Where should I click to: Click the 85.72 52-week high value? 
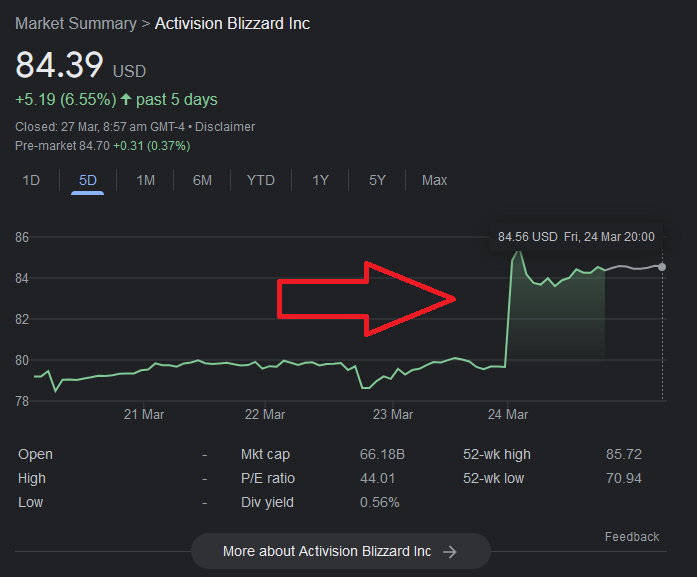pyautogui.click(x=624, y=454)
